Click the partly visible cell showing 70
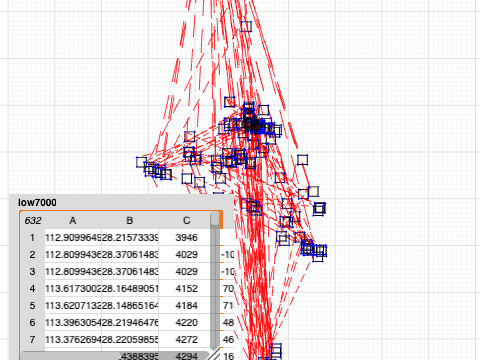 228,288
